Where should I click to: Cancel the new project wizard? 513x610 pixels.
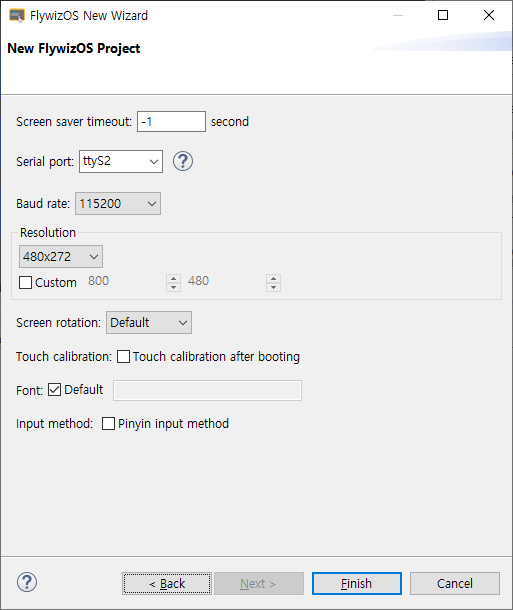click(x=455, y=584)
